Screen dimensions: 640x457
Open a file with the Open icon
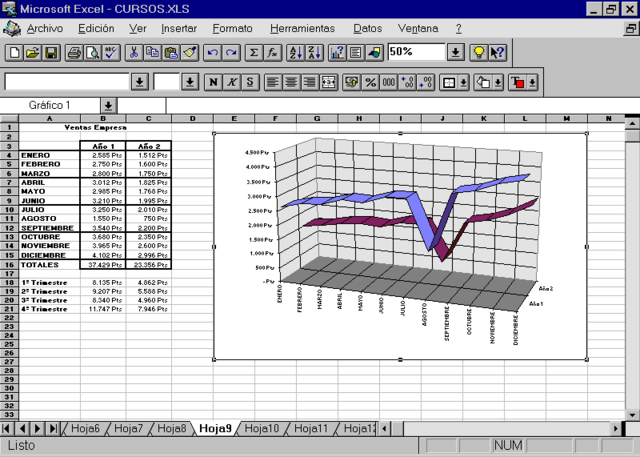pos(33,53)
